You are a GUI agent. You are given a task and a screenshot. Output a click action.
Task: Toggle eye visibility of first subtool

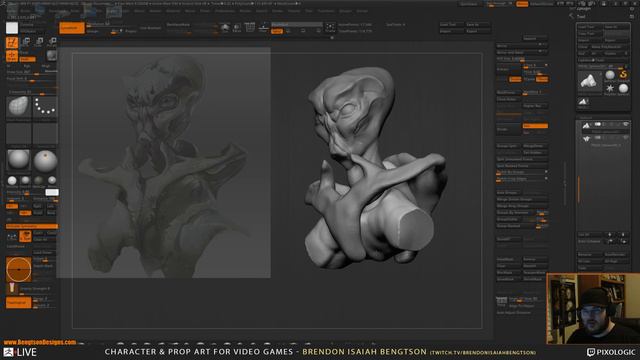tap(625, 124)
